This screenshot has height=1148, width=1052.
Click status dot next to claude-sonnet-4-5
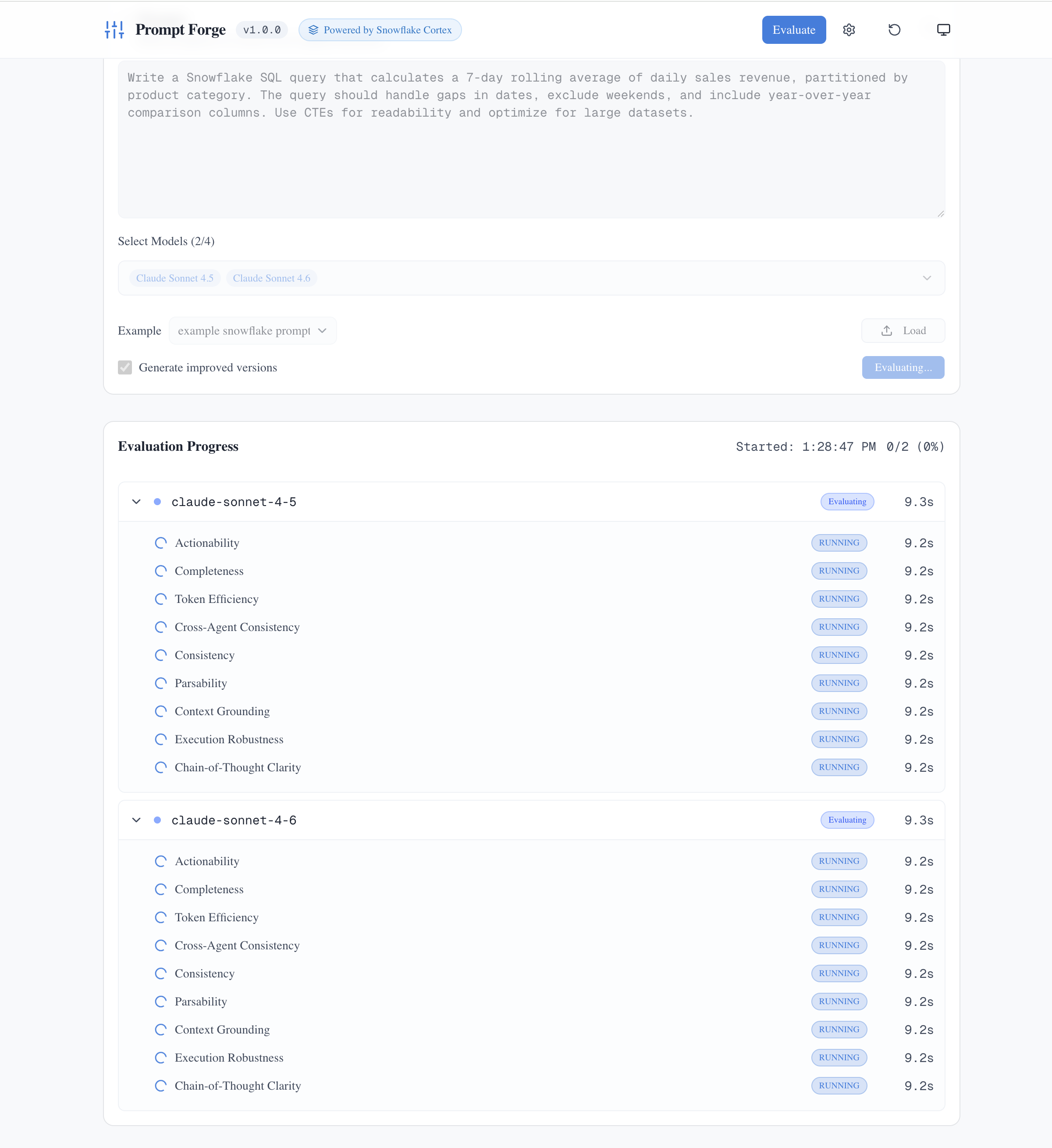pyautogui.click(x=158, y=502)
